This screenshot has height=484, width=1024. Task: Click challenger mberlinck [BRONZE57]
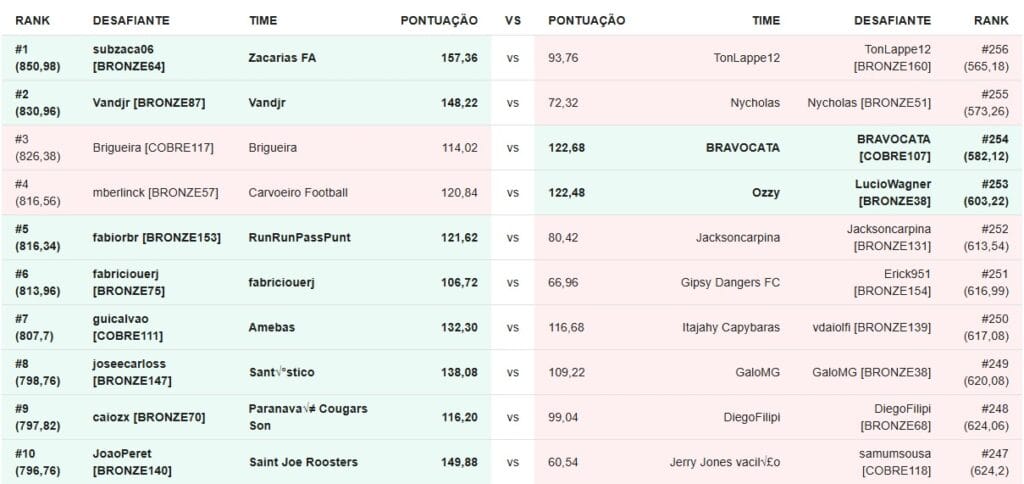pos(155,193)
